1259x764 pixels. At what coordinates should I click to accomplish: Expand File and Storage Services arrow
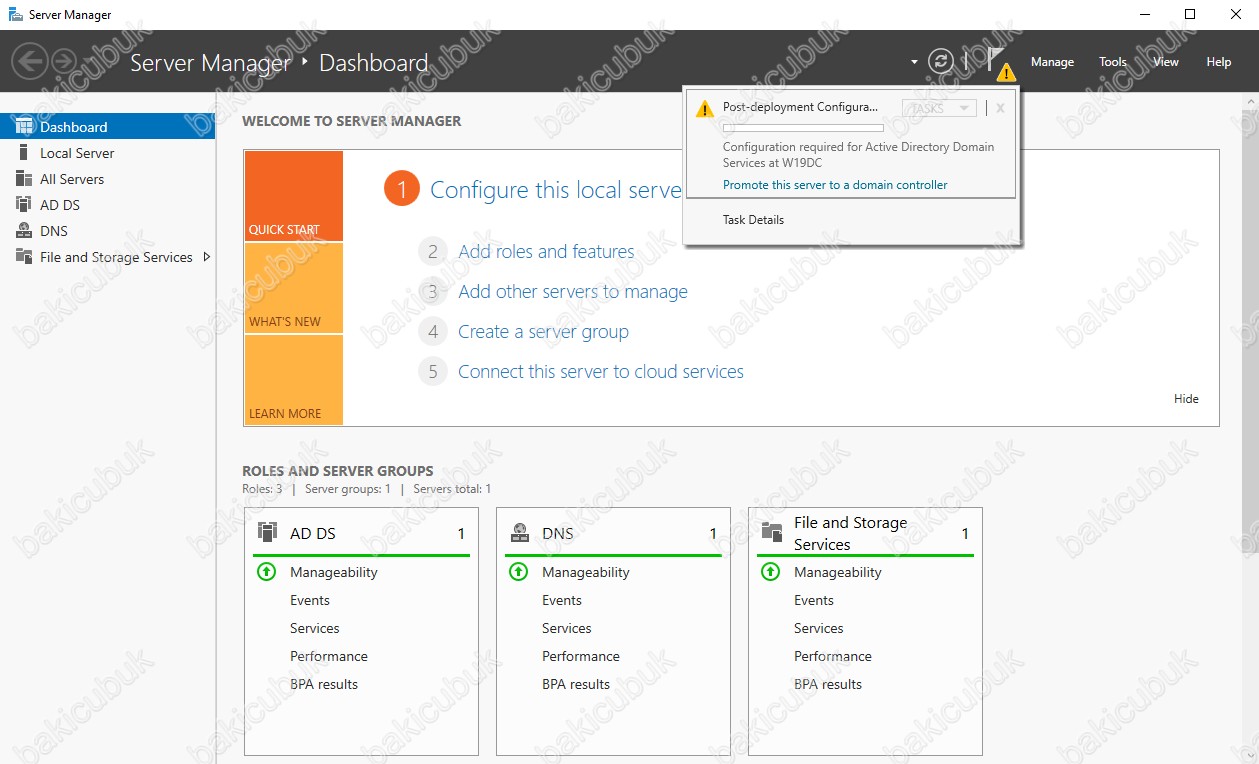pos(207,257)
